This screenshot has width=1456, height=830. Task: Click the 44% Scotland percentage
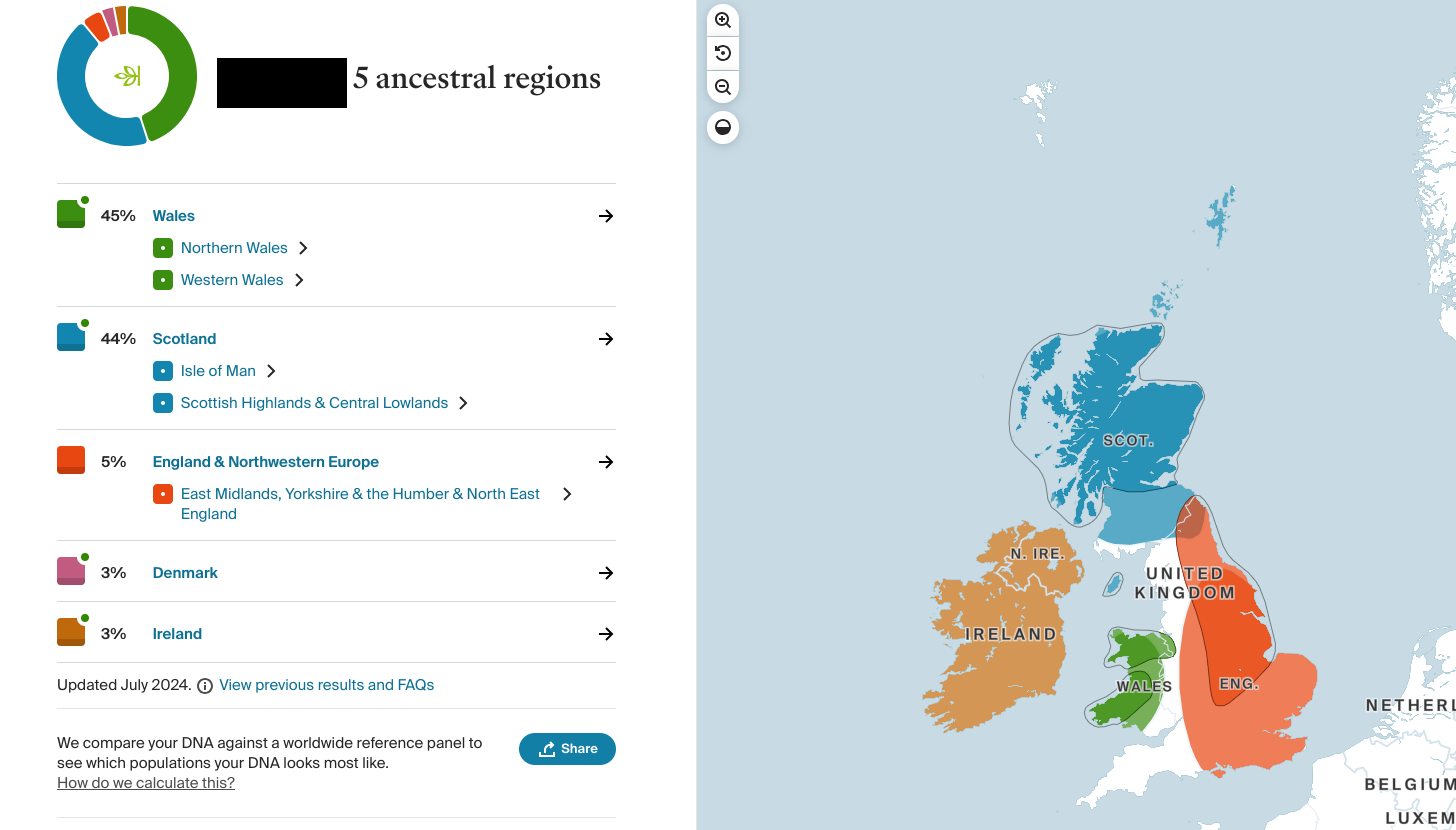pos(118,339)
